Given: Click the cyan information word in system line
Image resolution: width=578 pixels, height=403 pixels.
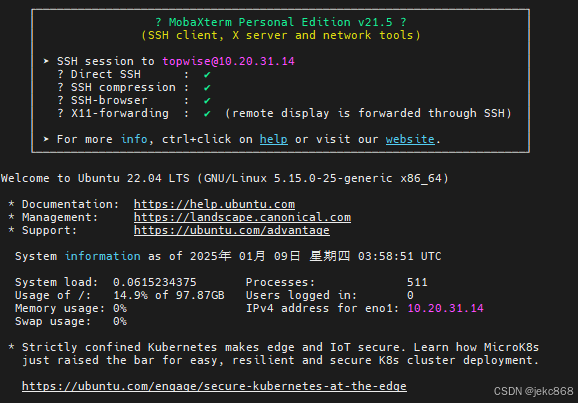Looking at the screenshot, I should pyautogui.click(x=102, y=256).
